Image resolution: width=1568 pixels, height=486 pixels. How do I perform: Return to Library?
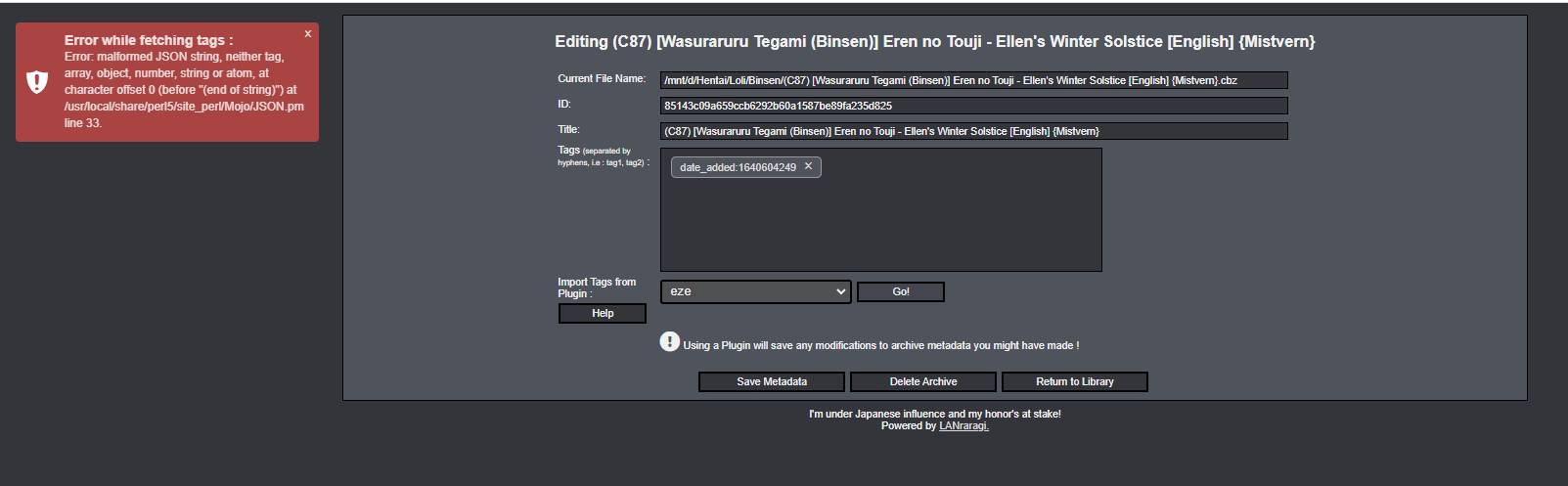click(x=1075, y=381)
